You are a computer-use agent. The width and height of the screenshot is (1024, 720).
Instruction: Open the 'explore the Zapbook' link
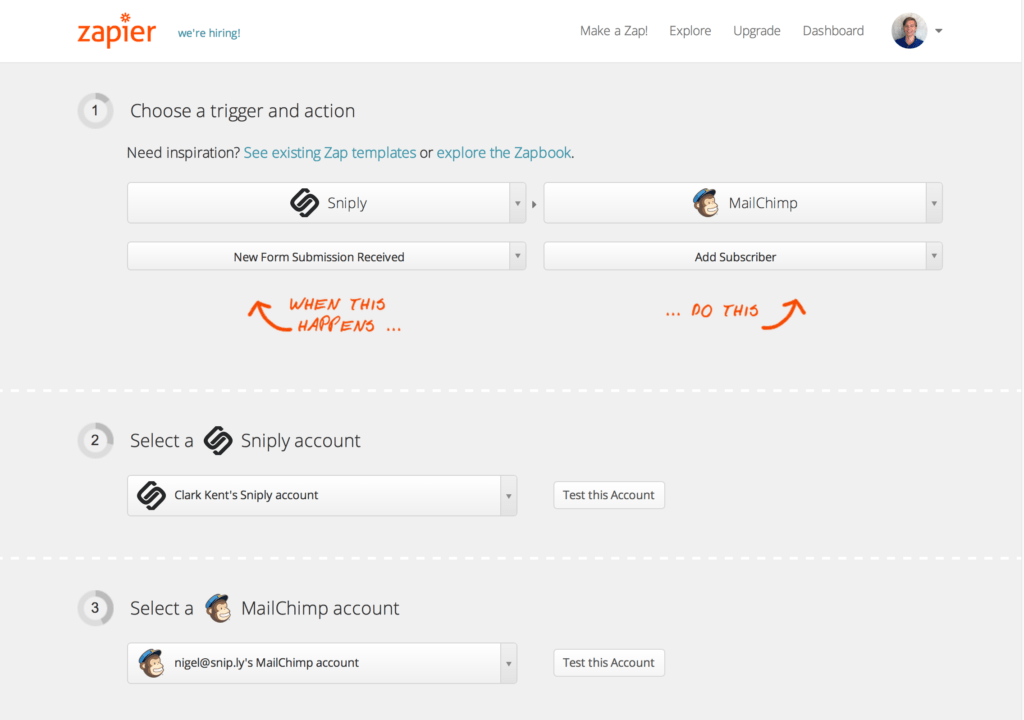(x=504, y=152)
